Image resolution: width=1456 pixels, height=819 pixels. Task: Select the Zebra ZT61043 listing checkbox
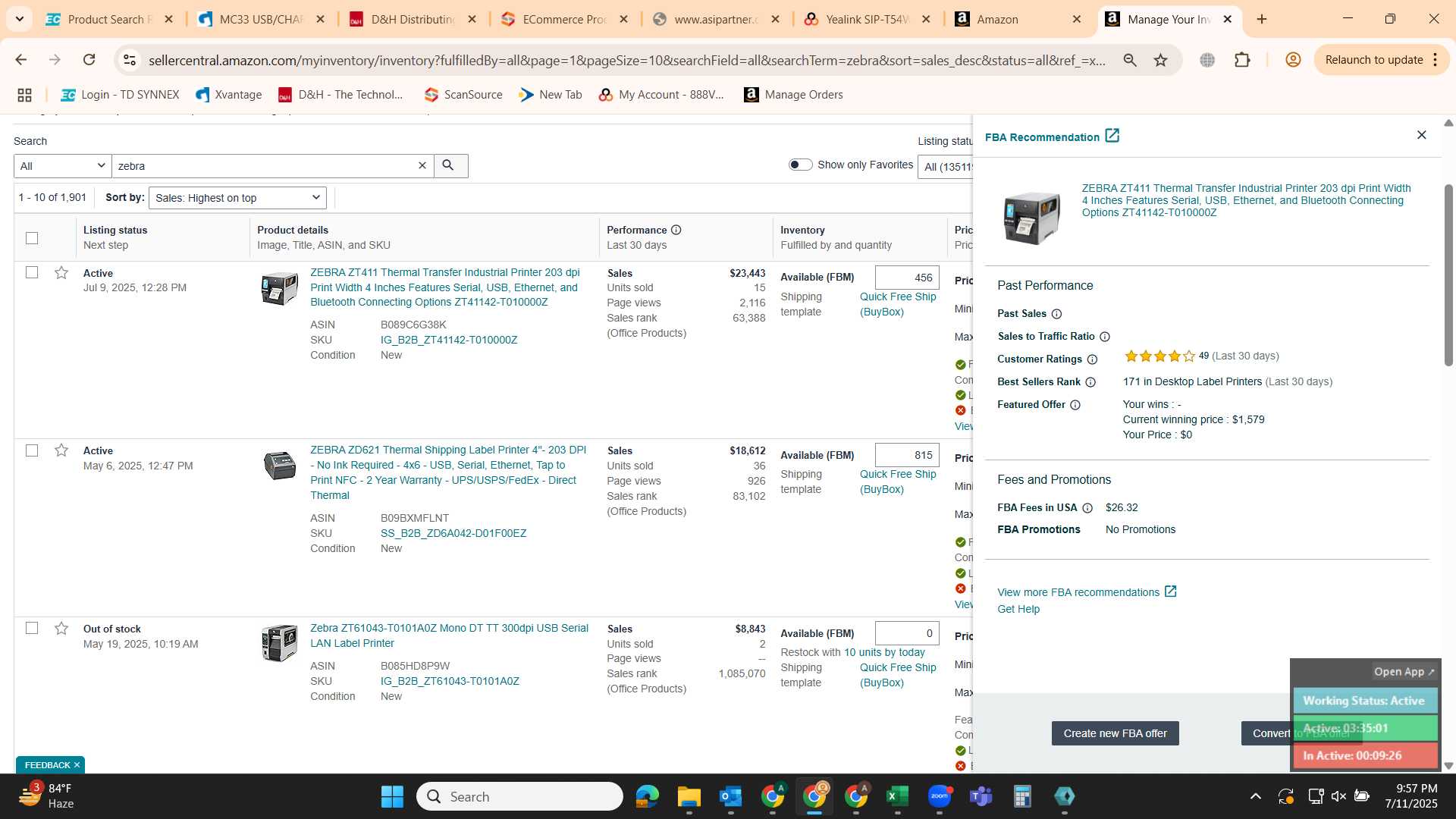coord(32,628)
